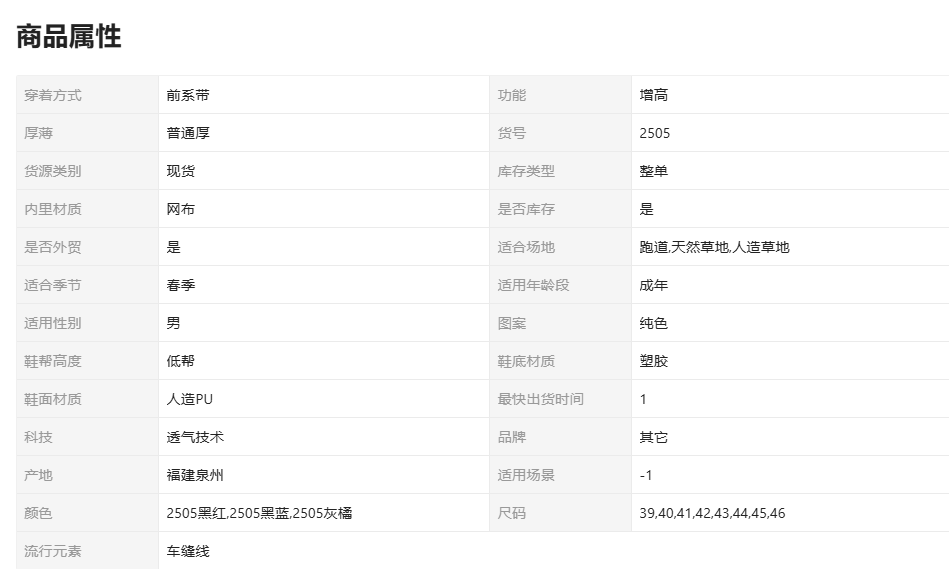949x577 pixels.
Task: Click the color list 2505黑红,2505黑蓝,2505灰橘
Action: coord(259,513)
